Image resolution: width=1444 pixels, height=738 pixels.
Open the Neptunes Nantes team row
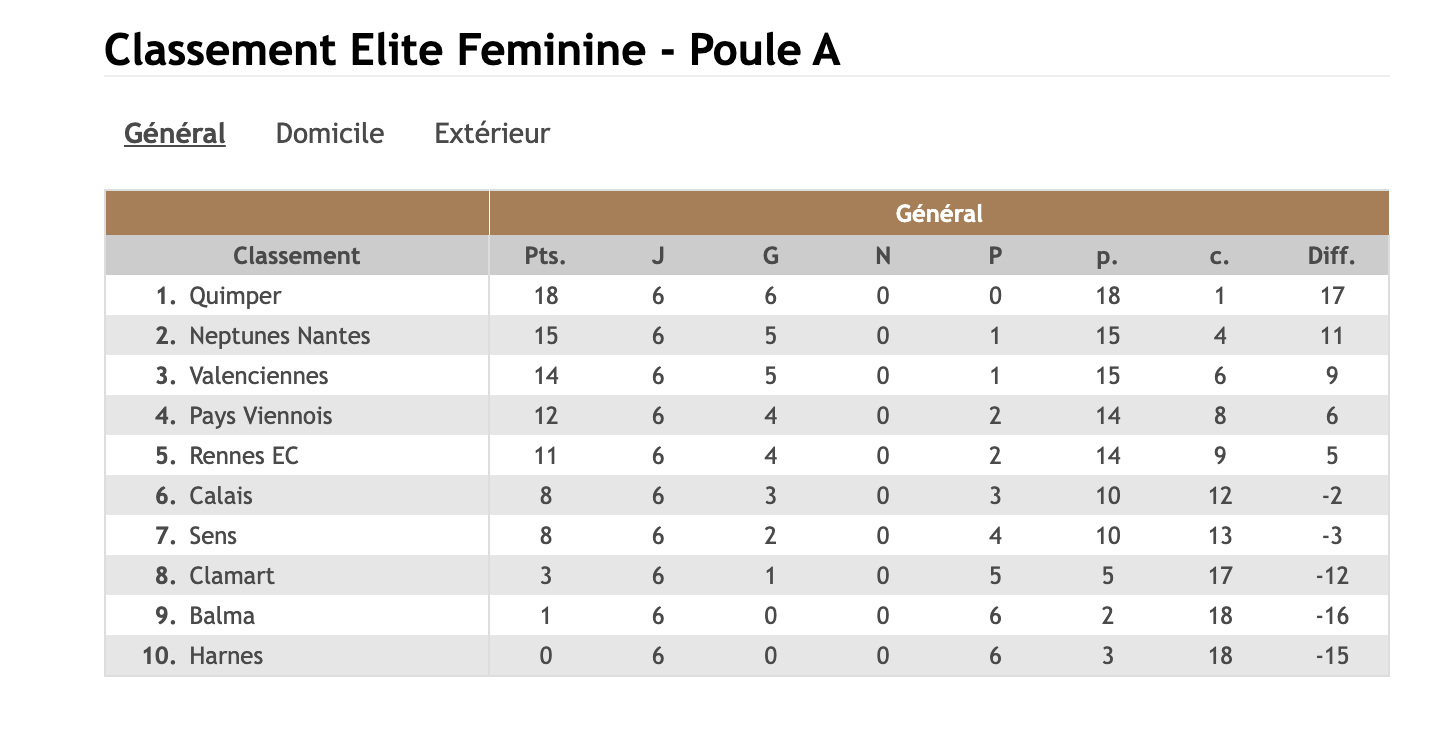coord(279,336)
